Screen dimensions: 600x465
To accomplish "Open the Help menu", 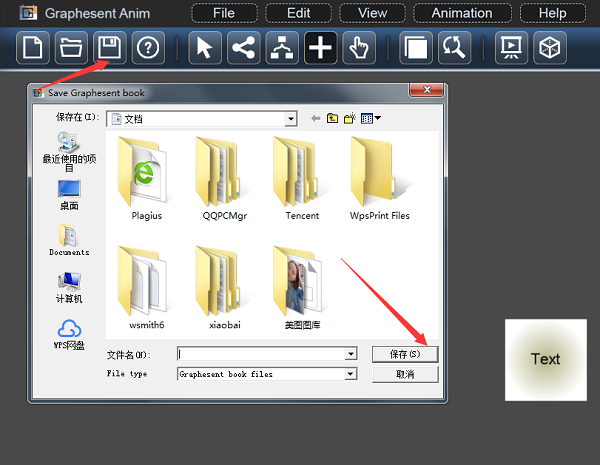I will (x=553, y=13).
